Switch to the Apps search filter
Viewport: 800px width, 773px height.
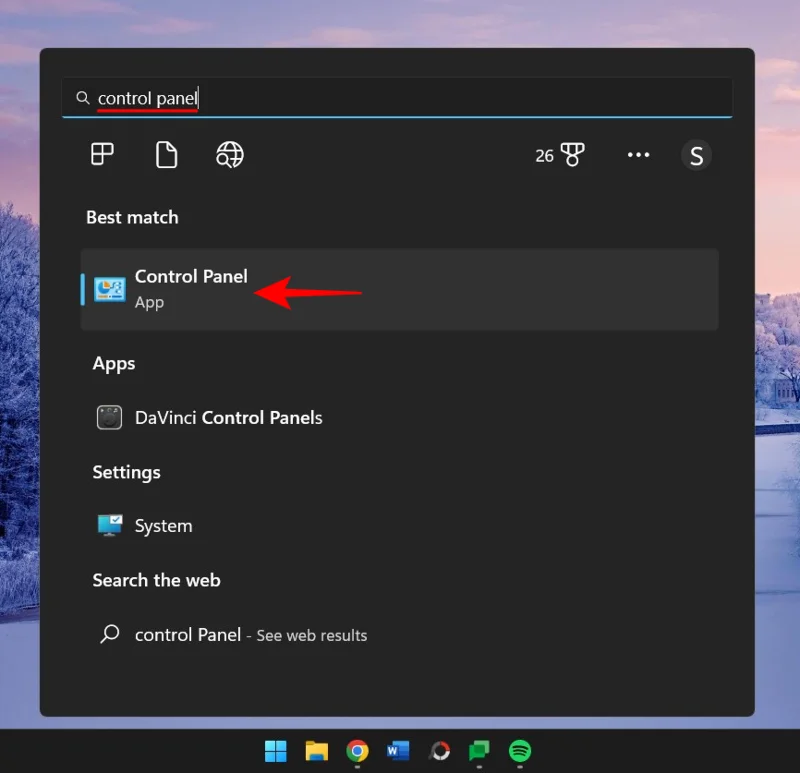click(x=104, y=155)
